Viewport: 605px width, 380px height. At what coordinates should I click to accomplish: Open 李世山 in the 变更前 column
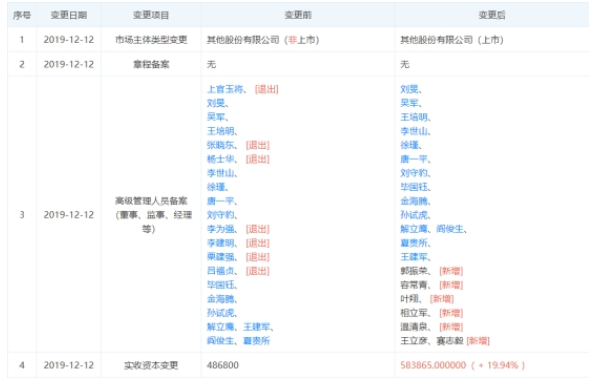[x=221, y=173]
